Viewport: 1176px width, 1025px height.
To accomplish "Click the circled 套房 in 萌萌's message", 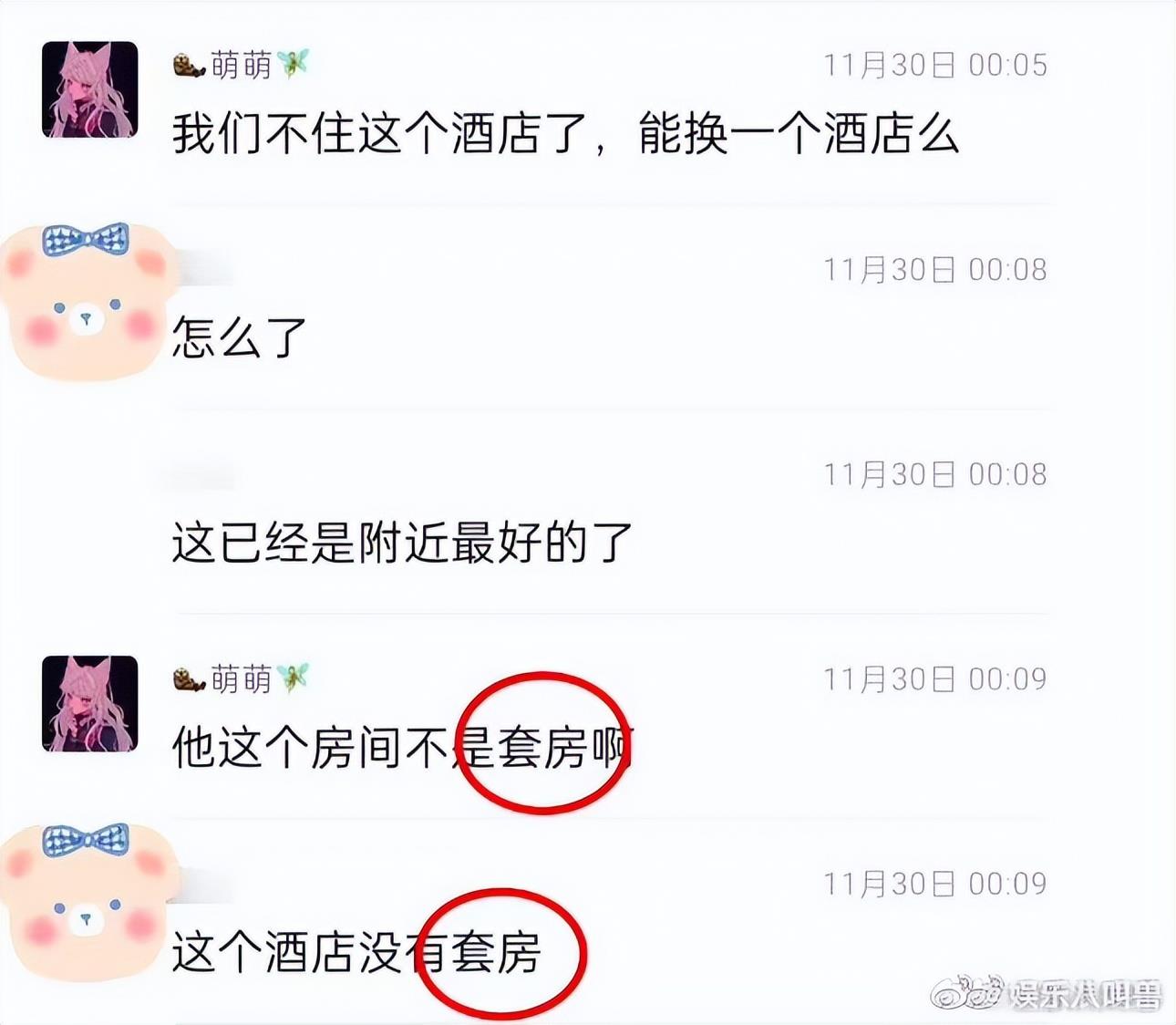I will coord(542,748).
